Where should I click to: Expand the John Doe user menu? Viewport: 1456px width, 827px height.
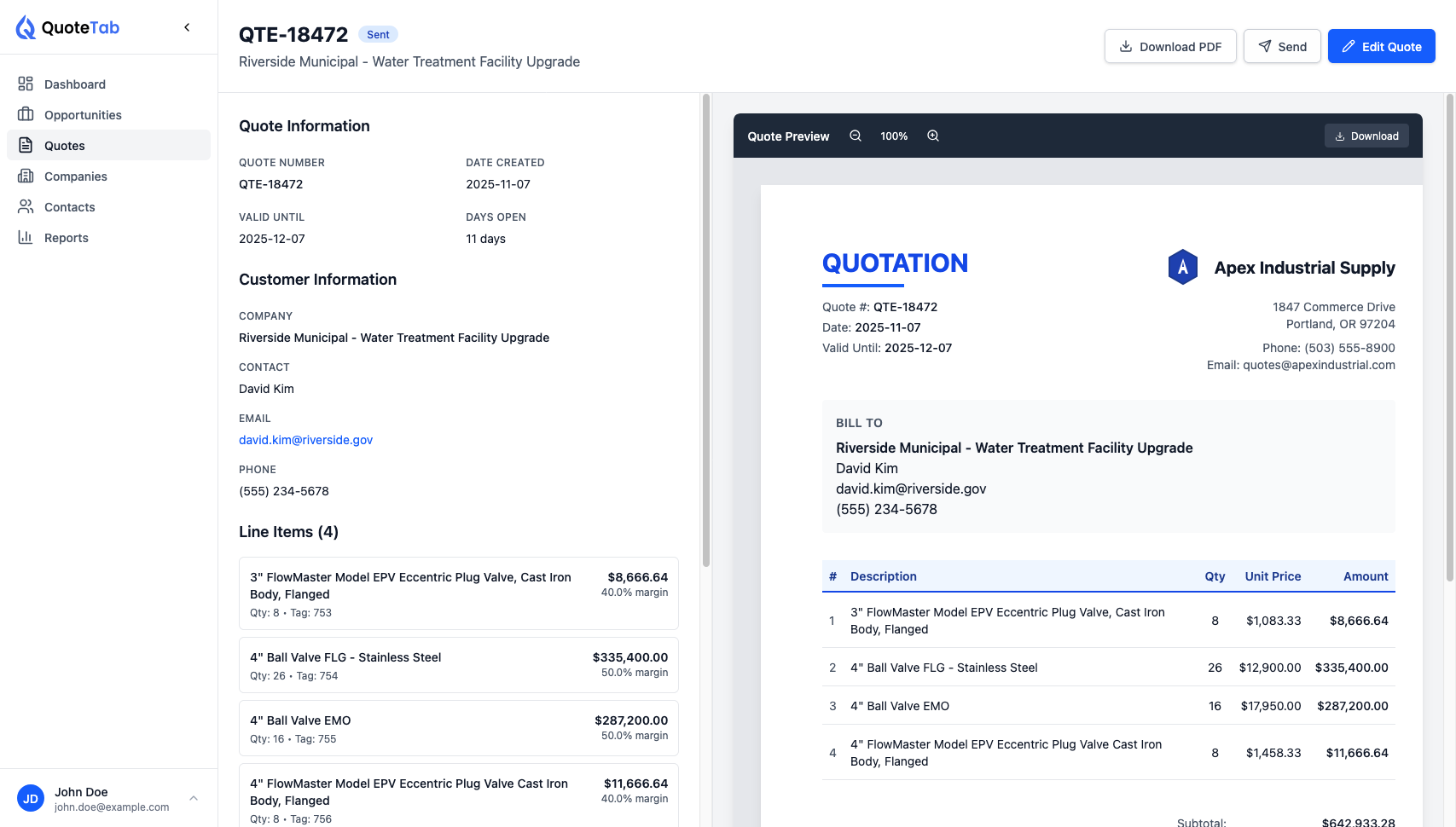click(x=194, y=799)
